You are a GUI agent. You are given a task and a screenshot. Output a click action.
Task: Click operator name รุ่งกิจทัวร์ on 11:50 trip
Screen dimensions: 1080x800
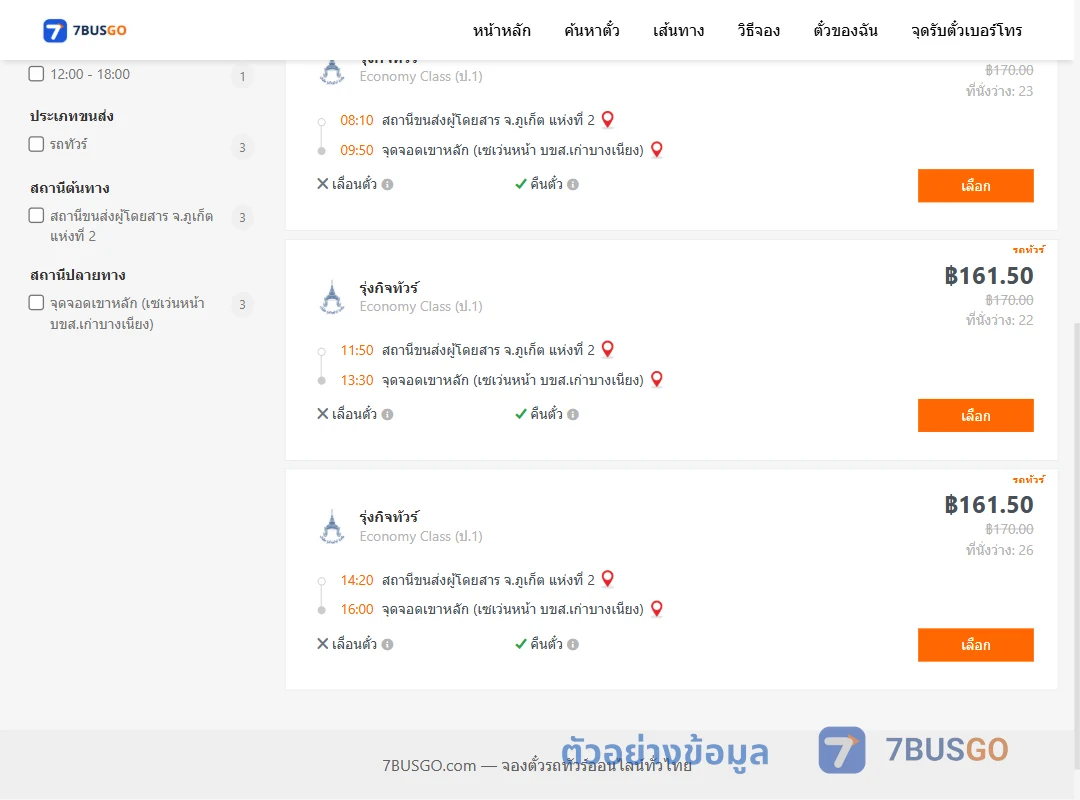click(x=389, y=287)
